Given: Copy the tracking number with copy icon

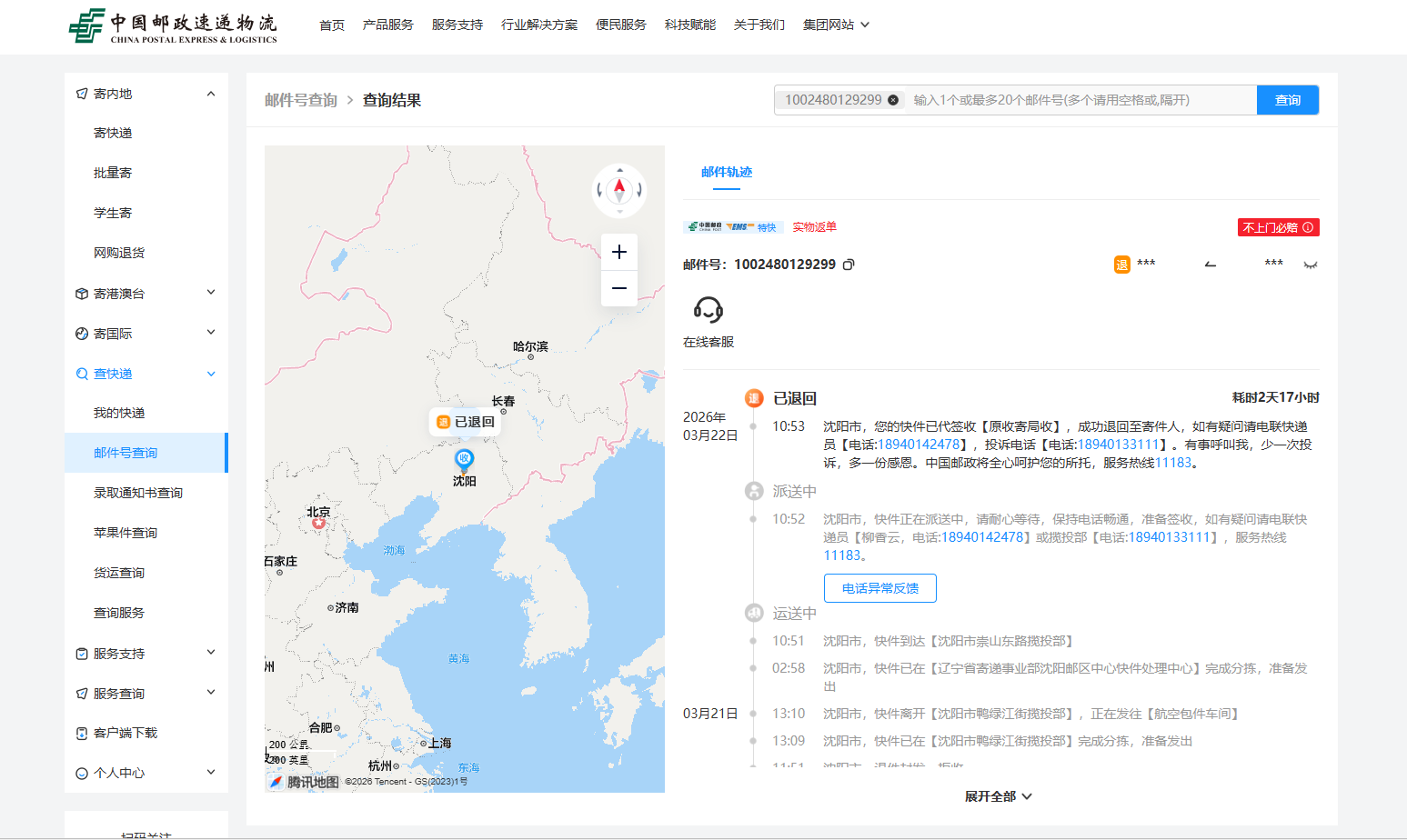Looking at the screenshot, I should (x=849, y=265).
